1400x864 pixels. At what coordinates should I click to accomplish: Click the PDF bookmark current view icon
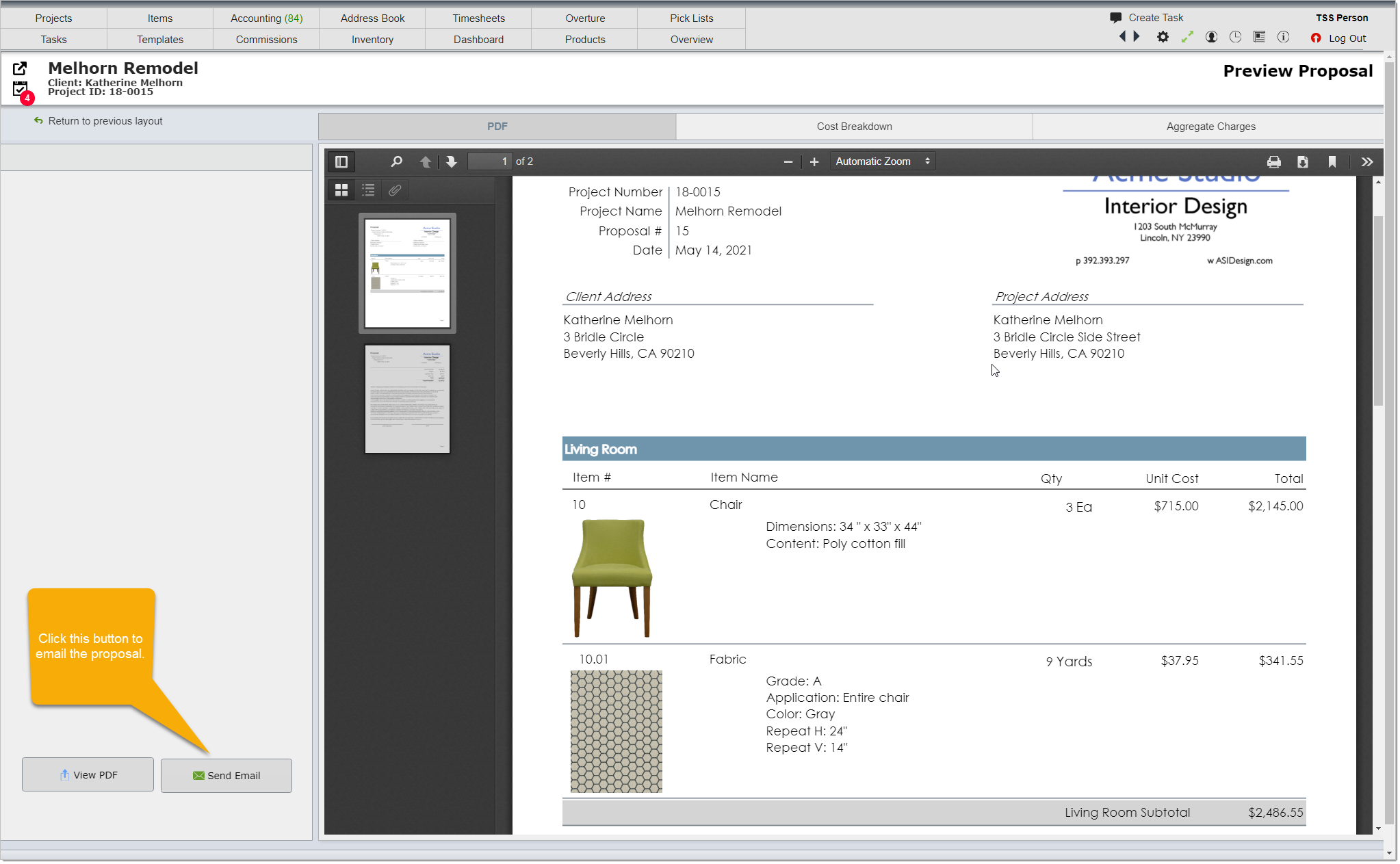click(1332, 162)
